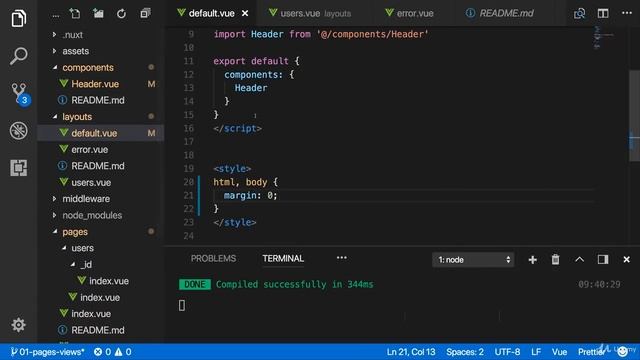Go to line via Ln 21, Col 13

(411, 352)
